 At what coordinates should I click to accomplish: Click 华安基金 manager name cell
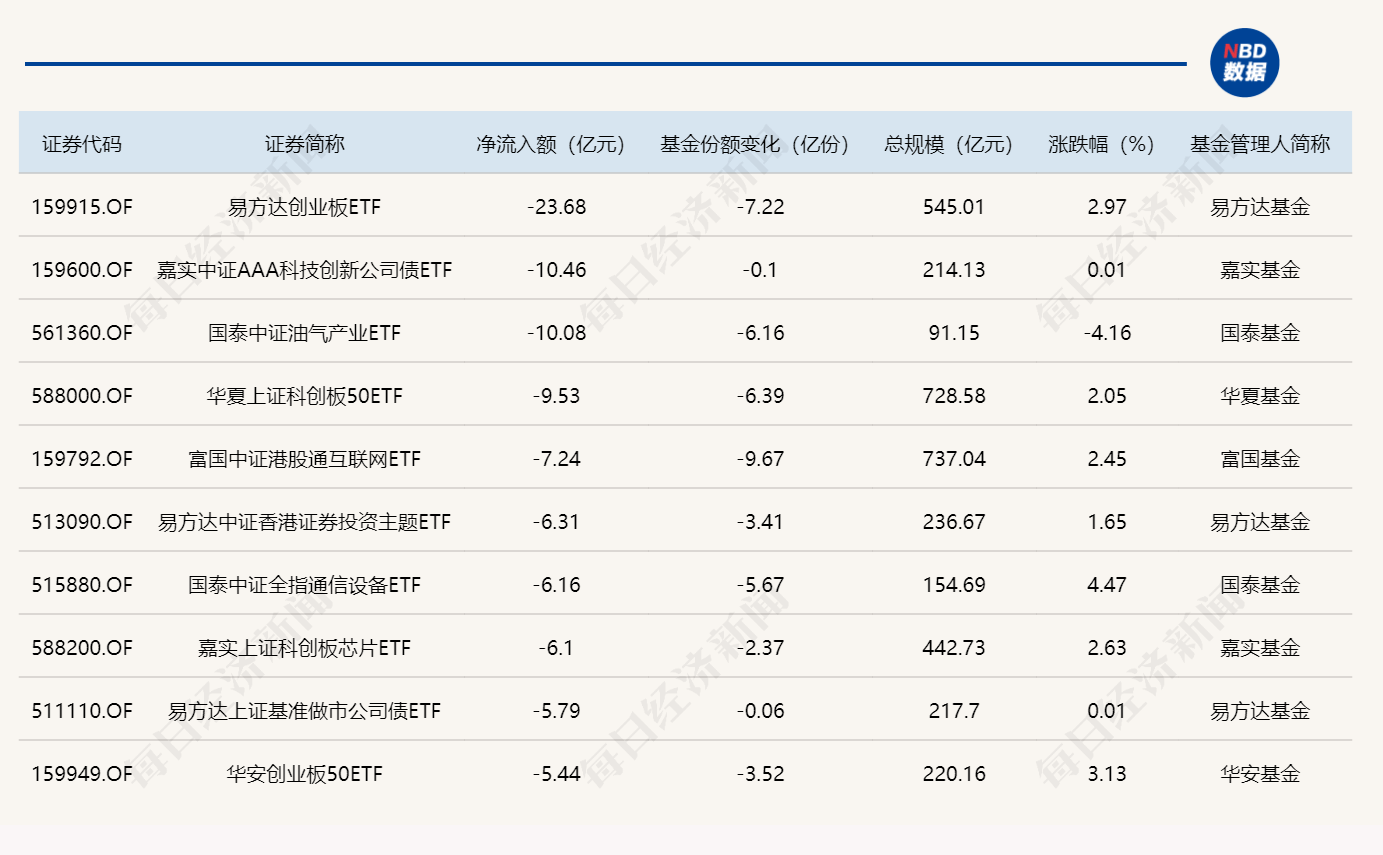coord(1259,774)
